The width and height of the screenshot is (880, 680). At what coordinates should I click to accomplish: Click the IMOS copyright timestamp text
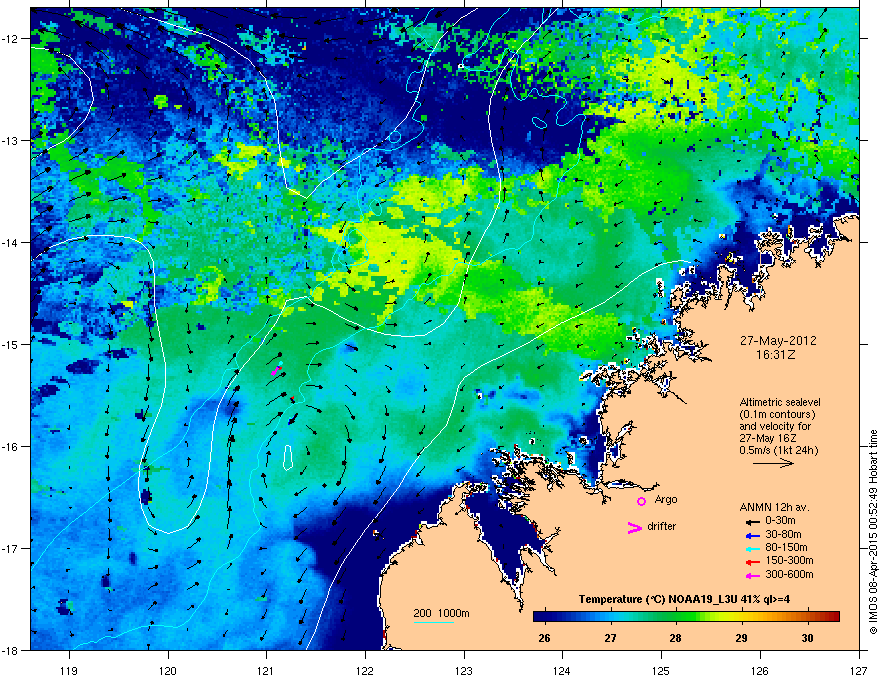[x=873, y=532]
